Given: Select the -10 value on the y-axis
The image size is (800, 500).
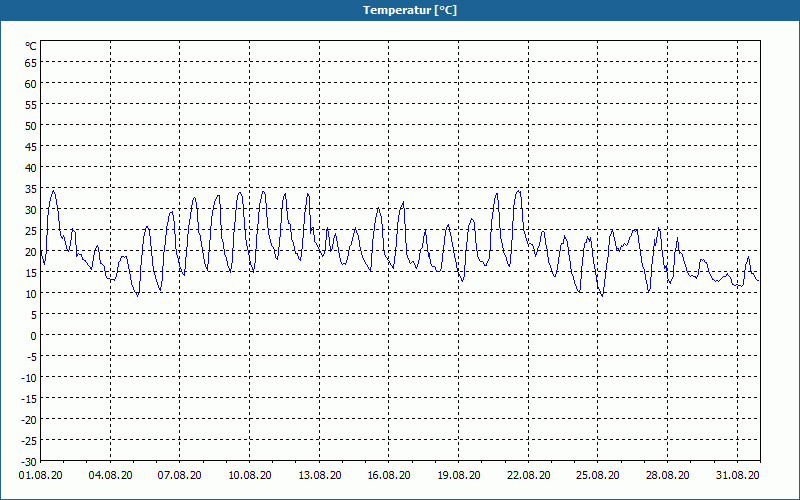Looking at the screenshot, I should pos(29,378).
